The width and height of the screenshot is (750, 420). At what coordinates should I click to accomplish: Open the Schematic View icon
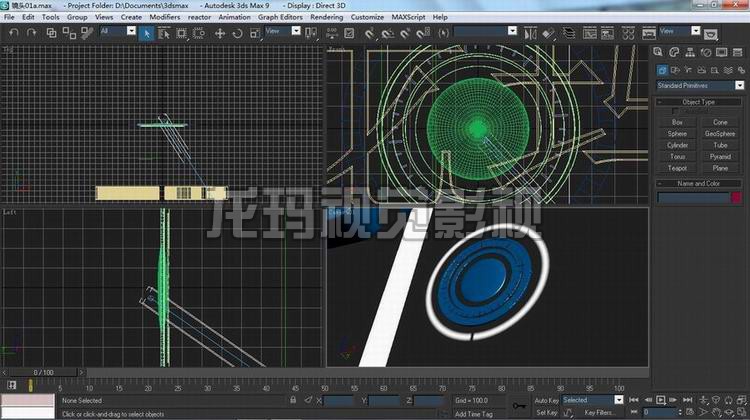pyautogui.click(x=607, y=33)
